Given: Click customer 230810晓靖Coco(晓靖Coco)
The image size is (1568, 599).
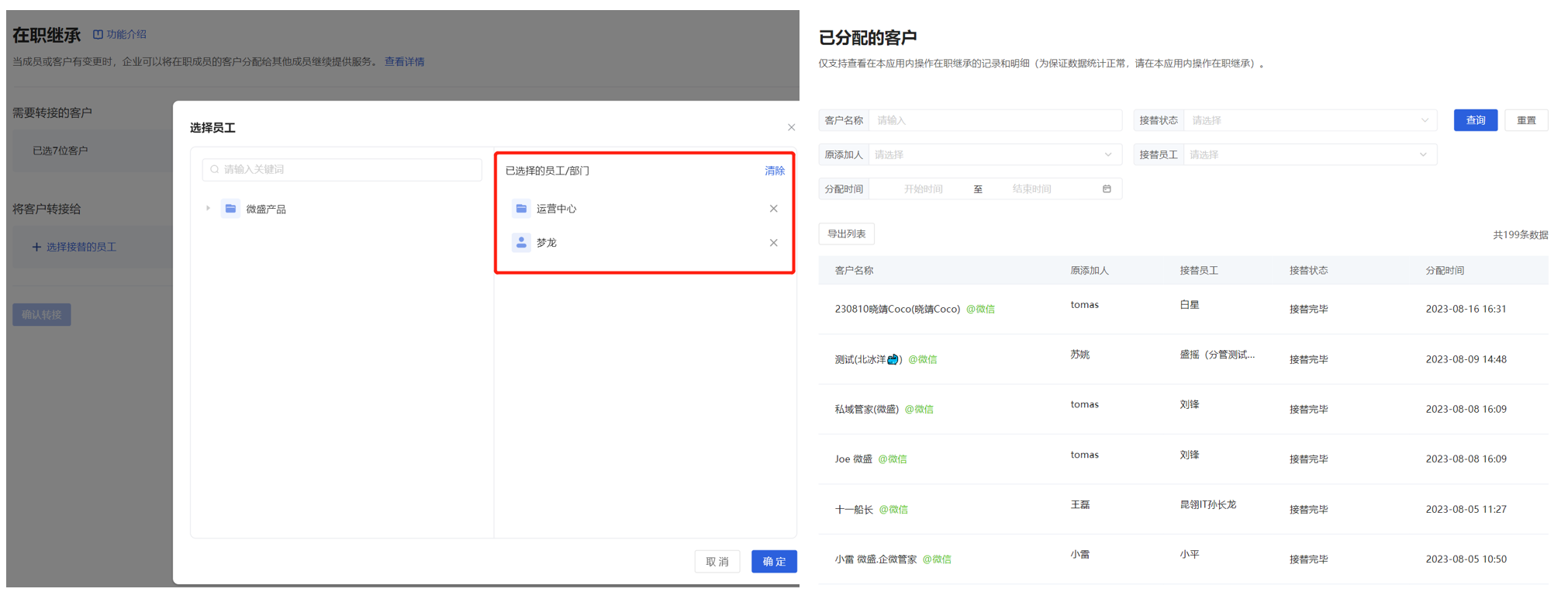Looking at the screenshot, I should [897, 309].
